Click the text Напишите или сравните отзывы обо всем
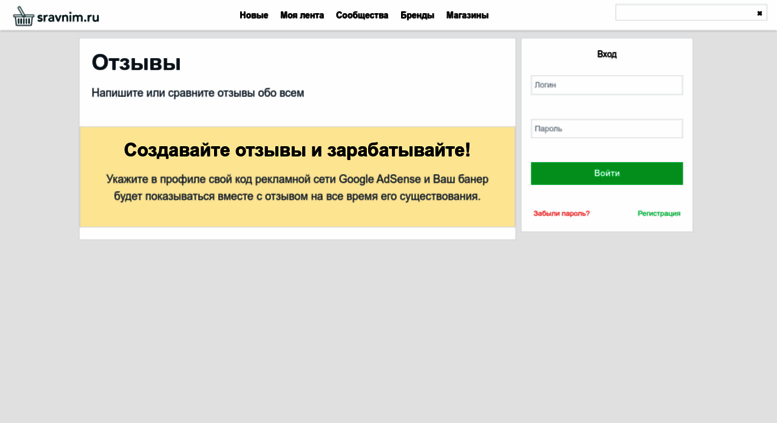 tap(198, 93)
